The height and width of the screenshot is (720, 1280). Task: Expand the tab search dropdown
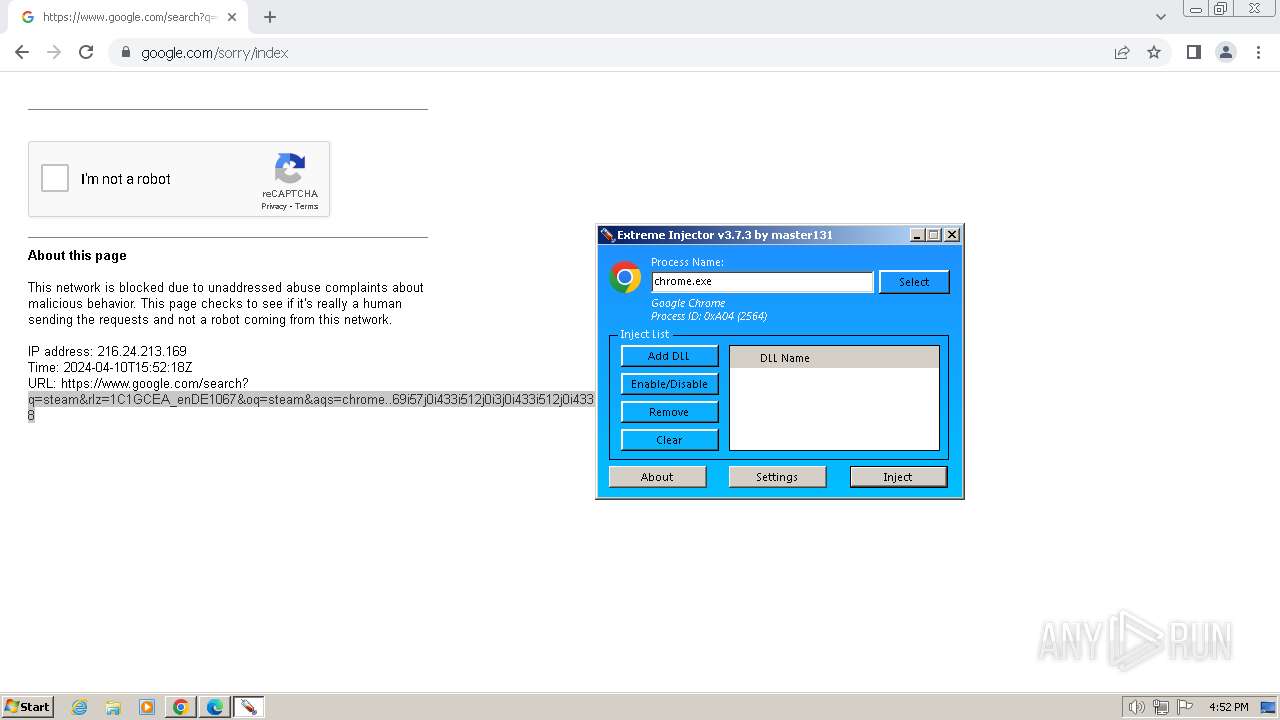point(1160,17)
